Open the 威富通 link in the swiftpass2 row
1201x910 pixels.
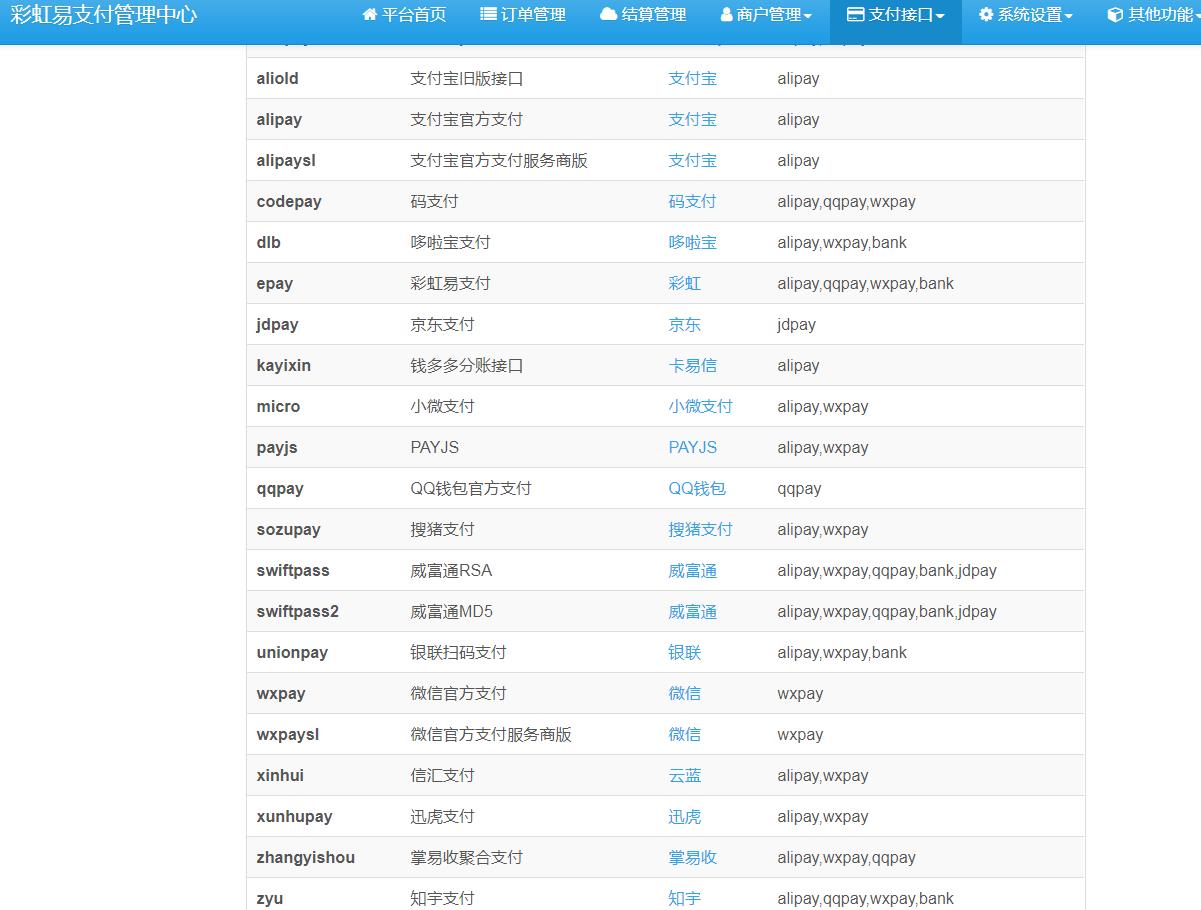point(692,612)
